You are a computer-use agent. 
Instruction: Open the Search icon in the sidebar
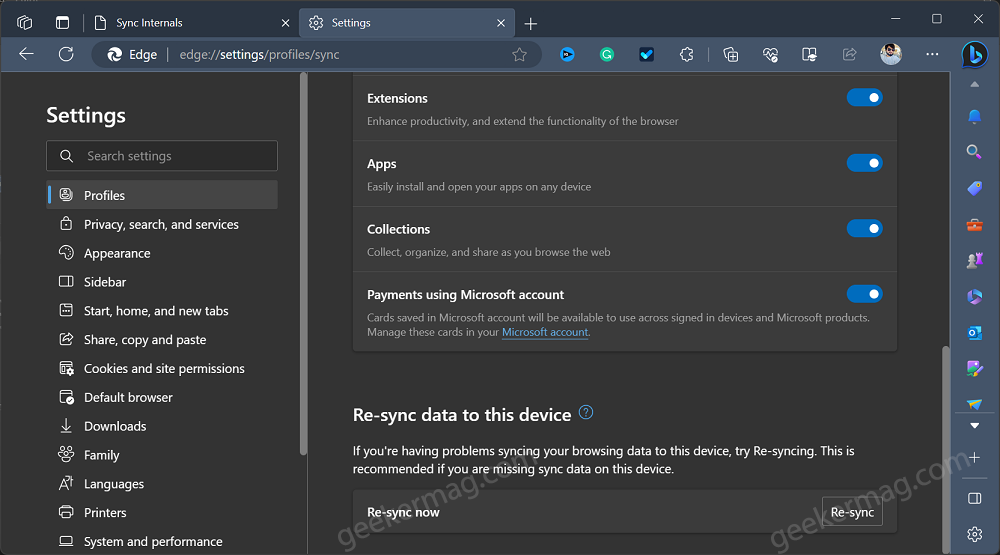(974, 151)
